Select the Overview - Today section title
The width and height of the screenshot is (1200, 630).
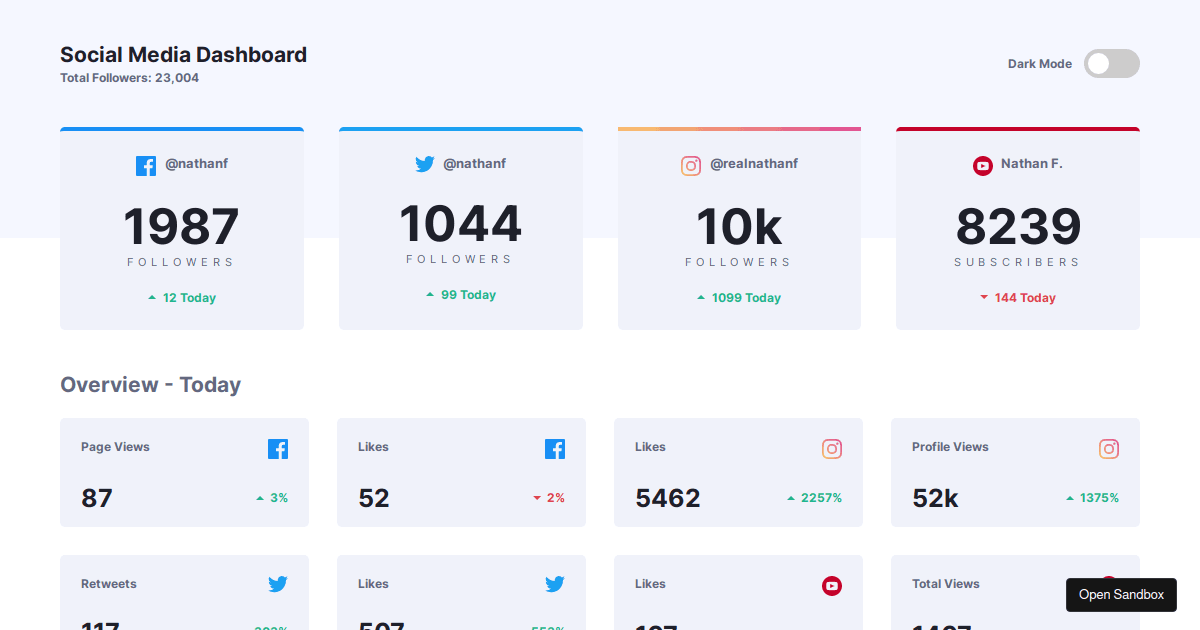[150, 384]
